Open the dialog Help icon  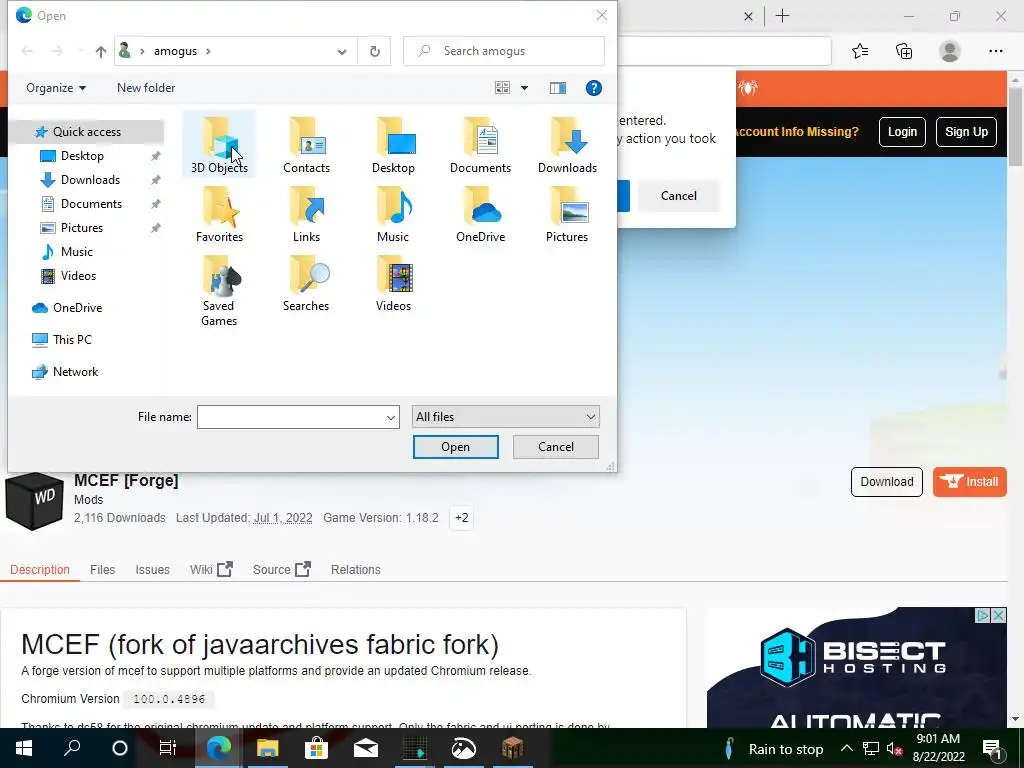click(594, 88)
